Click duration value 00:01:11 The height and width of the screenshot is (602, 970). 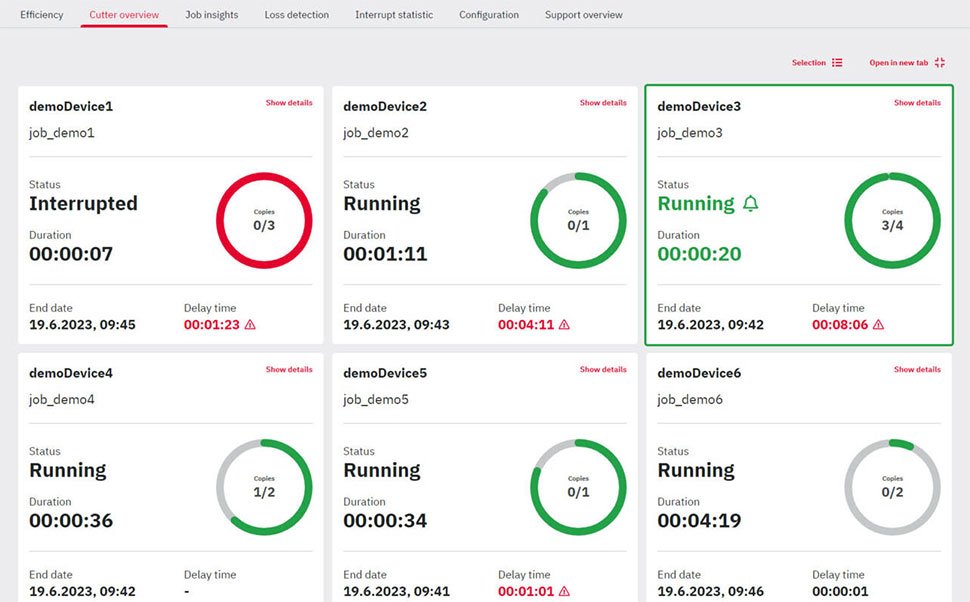point(385,254)
